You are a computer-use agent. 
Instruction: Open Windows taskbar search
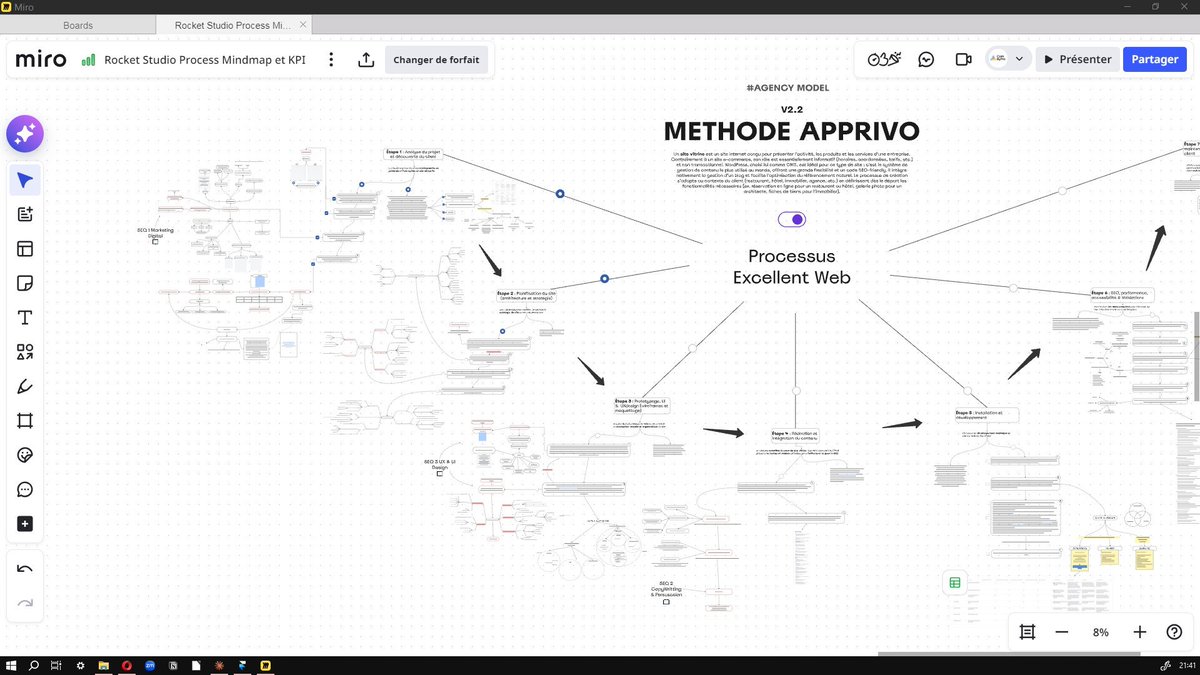click(x=33, y=666)
